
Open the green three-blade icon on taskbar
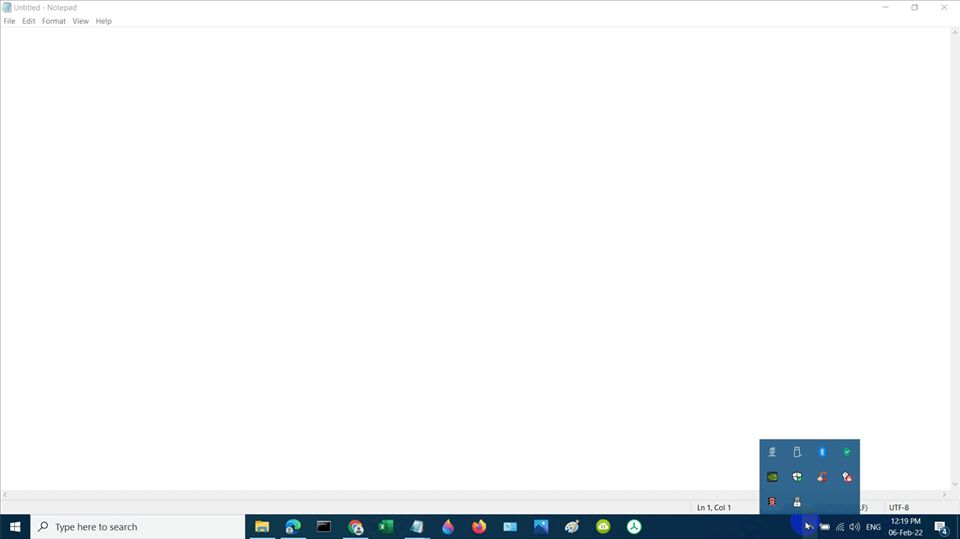click(x=634, y=526)
